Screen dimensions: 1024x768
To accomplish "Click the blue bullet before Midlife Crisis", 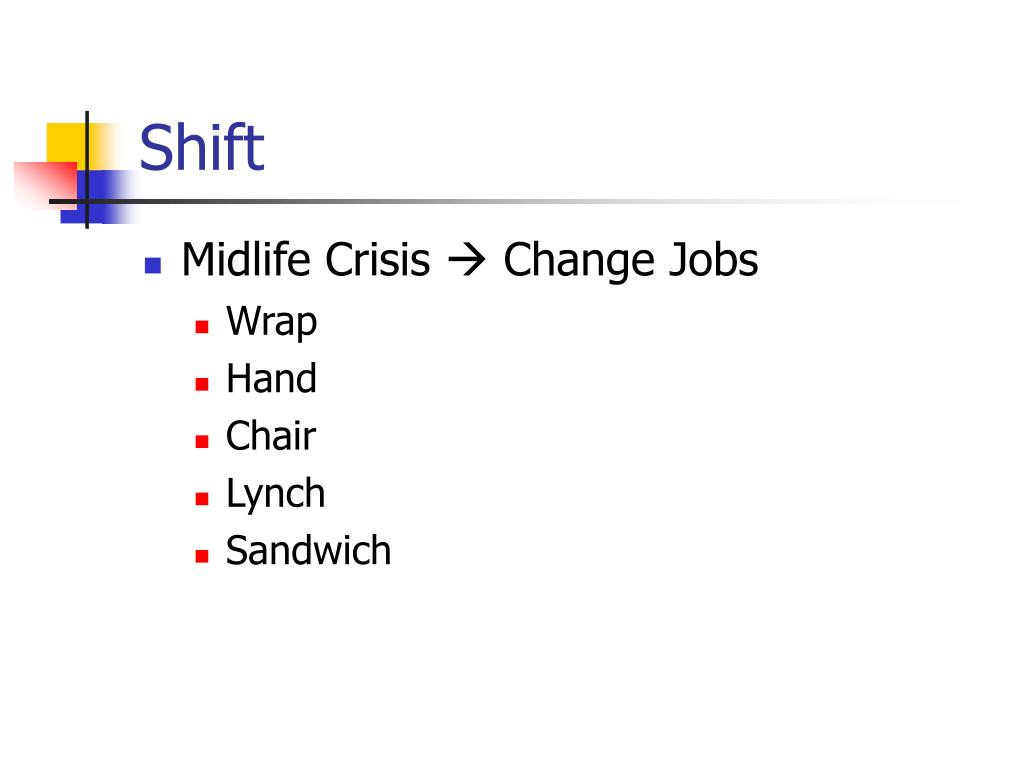I will pyautogui.click(x=153, y=265).
